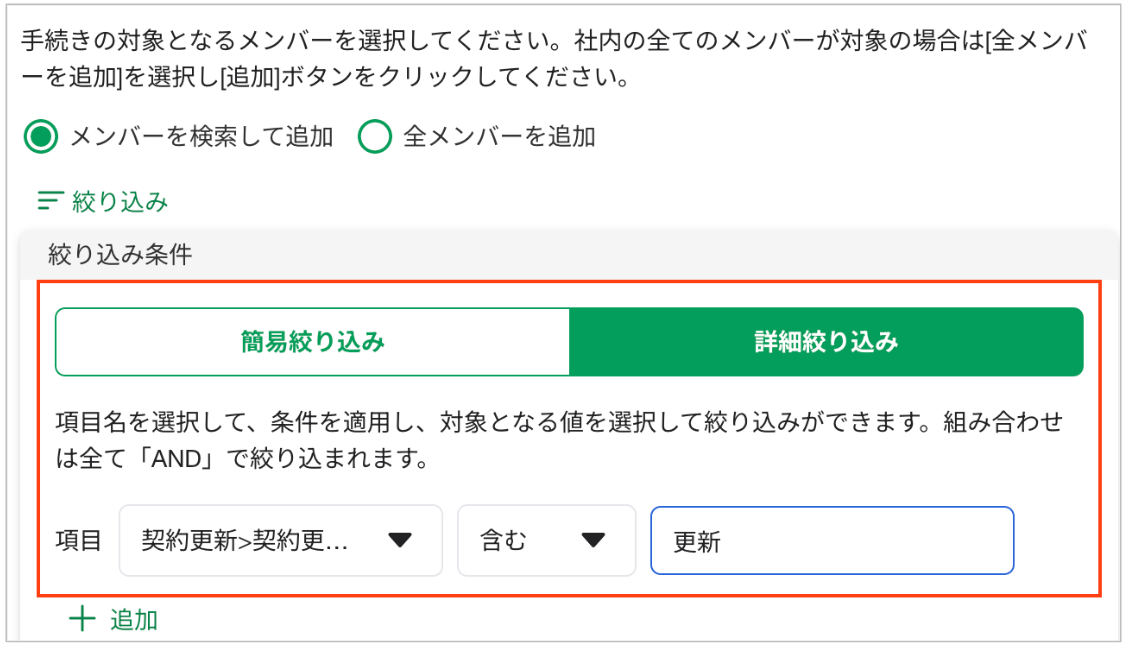Add a condition via the 追加 text
The width and height of the screenshot is (1128, 647).
pyautogui.click(x=134, y=620)
